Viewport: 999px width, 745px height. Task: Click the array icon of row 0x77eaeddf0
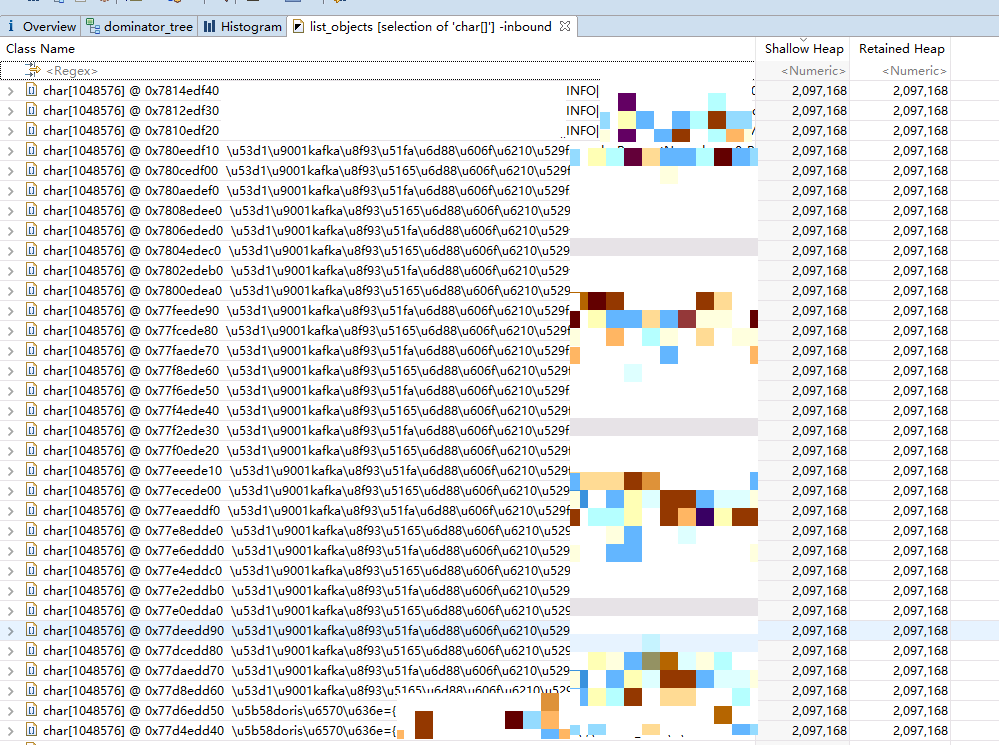31,510
